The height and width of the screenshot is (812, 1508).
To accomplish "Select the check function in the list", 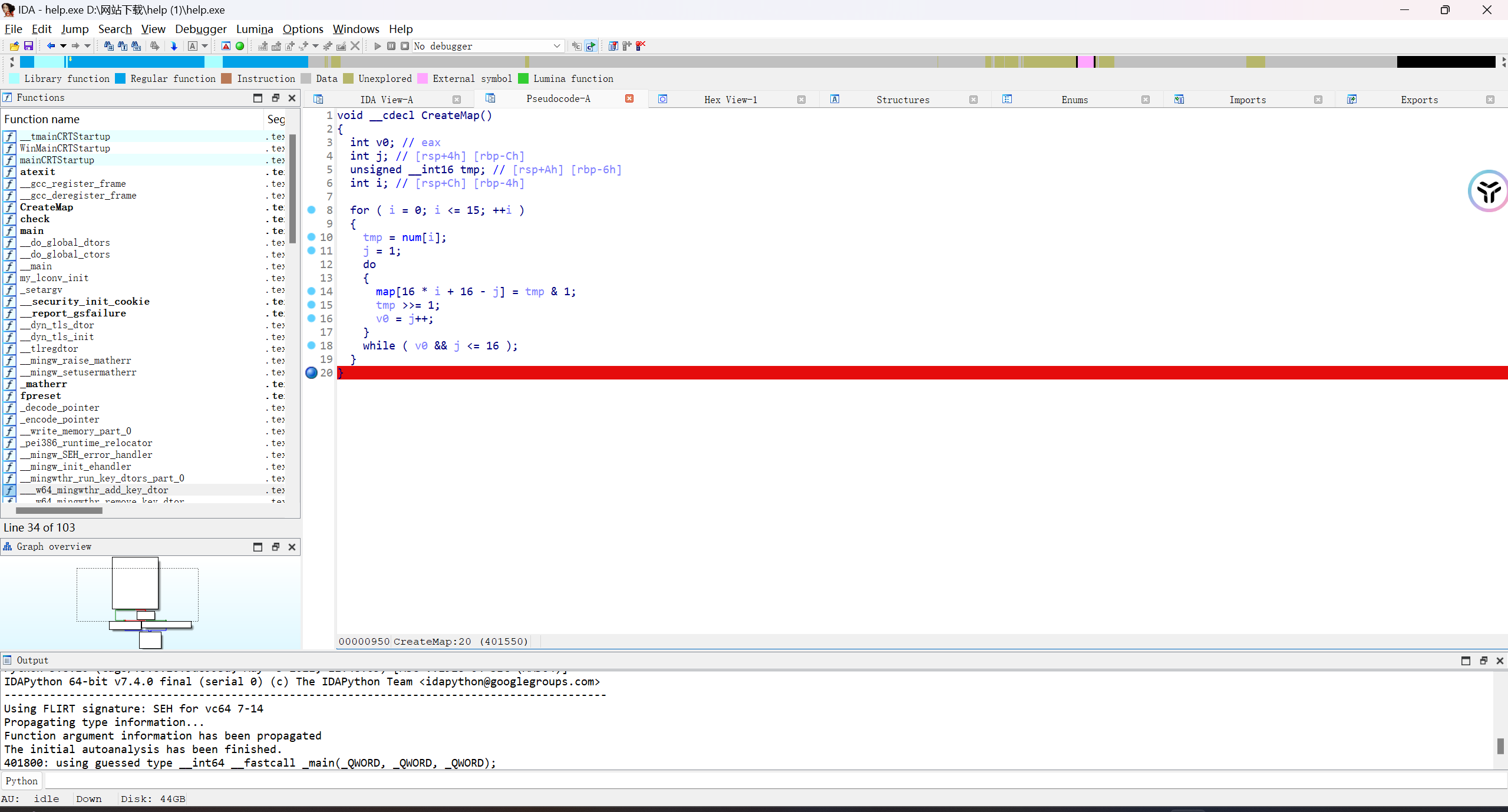I will tap(35, 219).
